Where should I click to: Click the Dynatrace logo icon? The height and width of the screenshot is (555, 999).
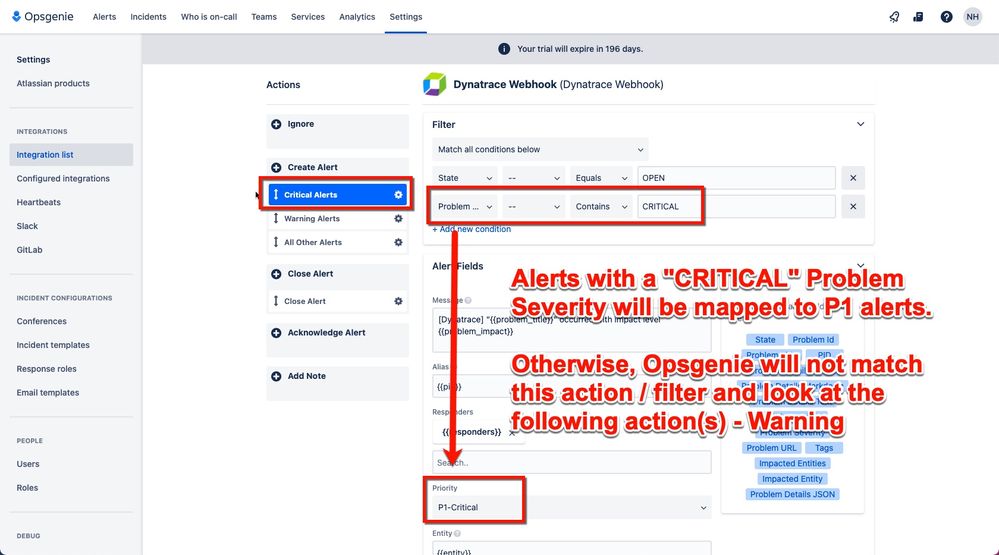click(435, 84)
